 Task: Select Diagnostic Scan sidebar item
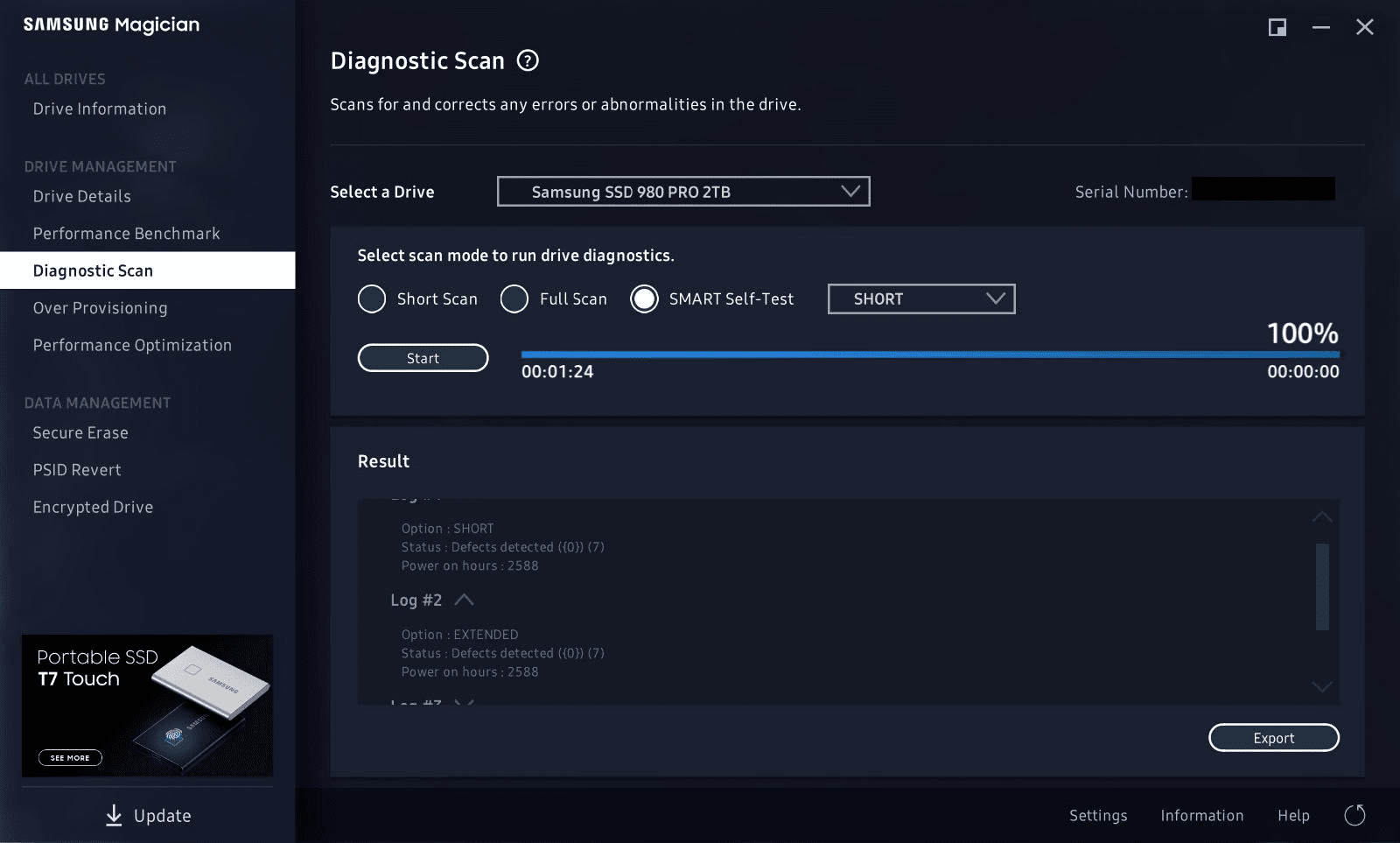147,270
